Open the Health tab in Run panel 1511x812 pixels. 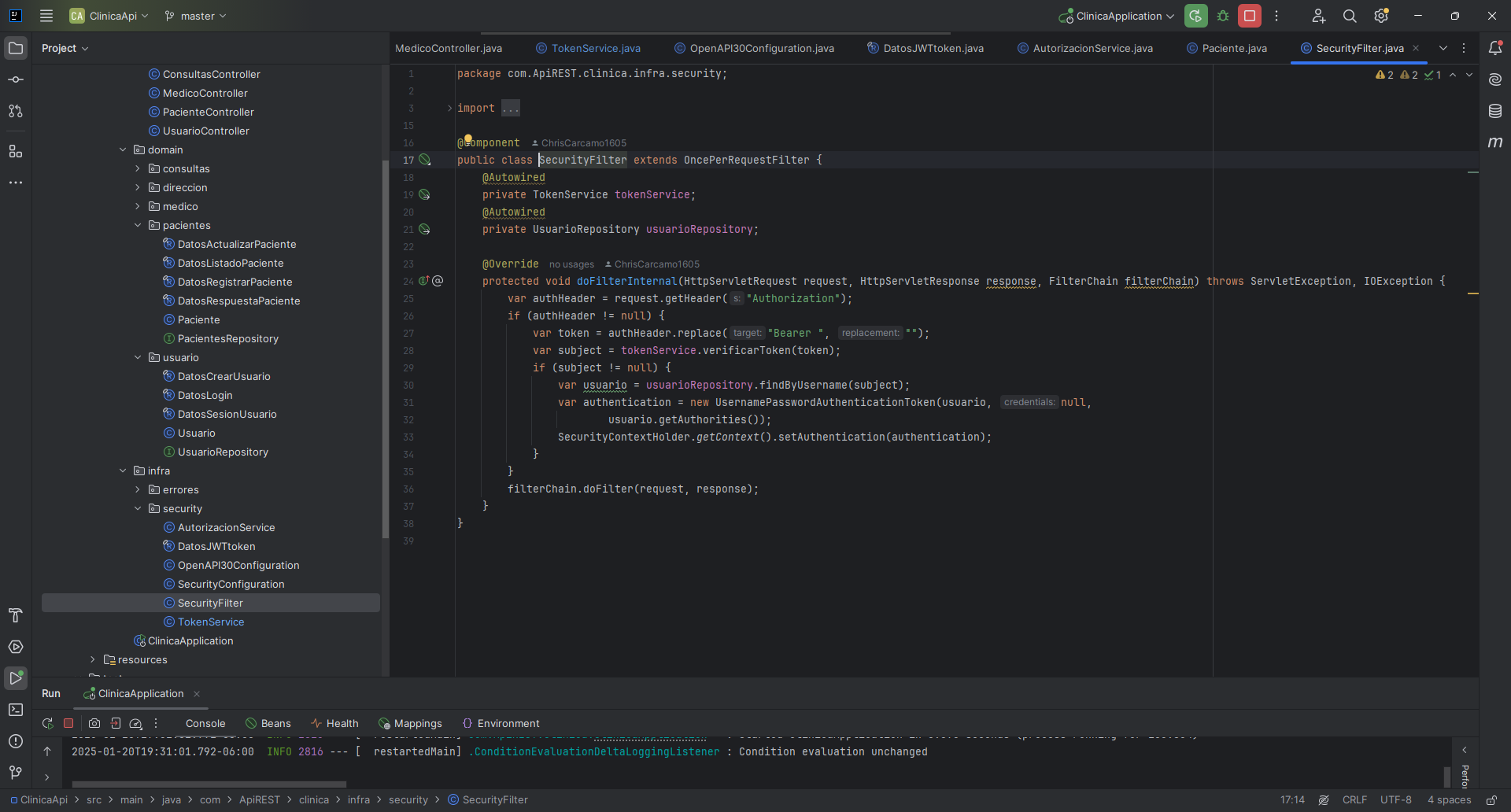tap(334, 723)
